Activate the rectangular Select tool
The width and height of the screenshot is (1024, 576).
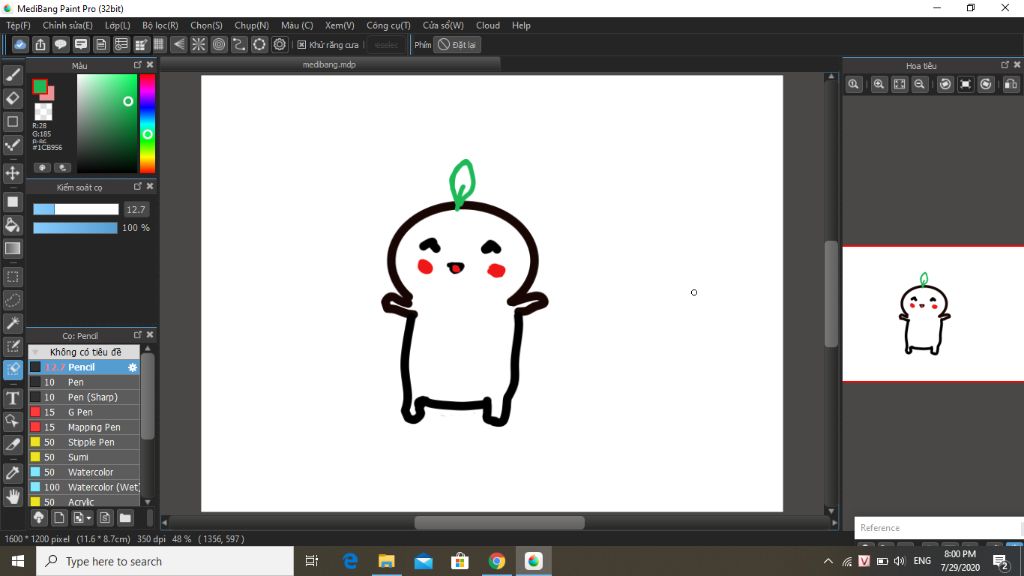[x=12, y=277]
